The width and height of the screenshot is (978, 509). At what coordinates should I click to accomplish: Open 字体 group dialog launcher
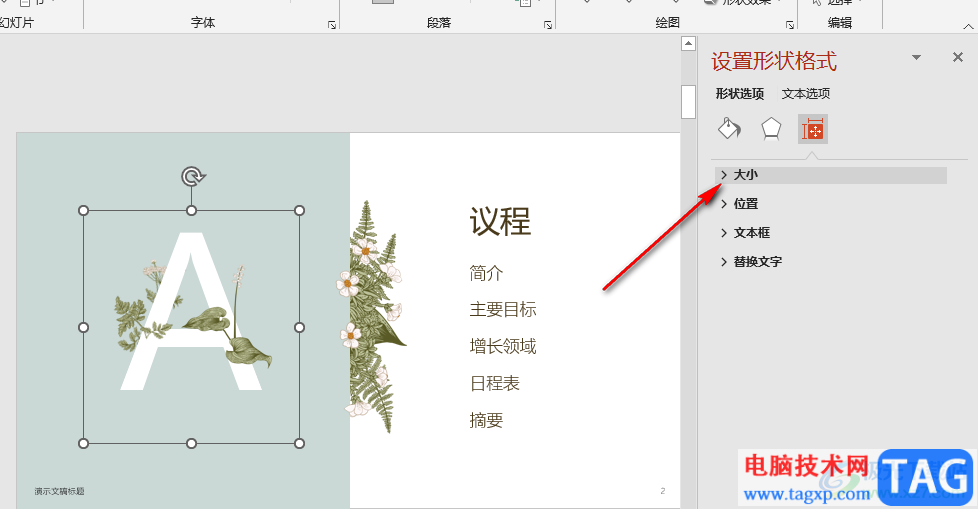coord(332,25)
